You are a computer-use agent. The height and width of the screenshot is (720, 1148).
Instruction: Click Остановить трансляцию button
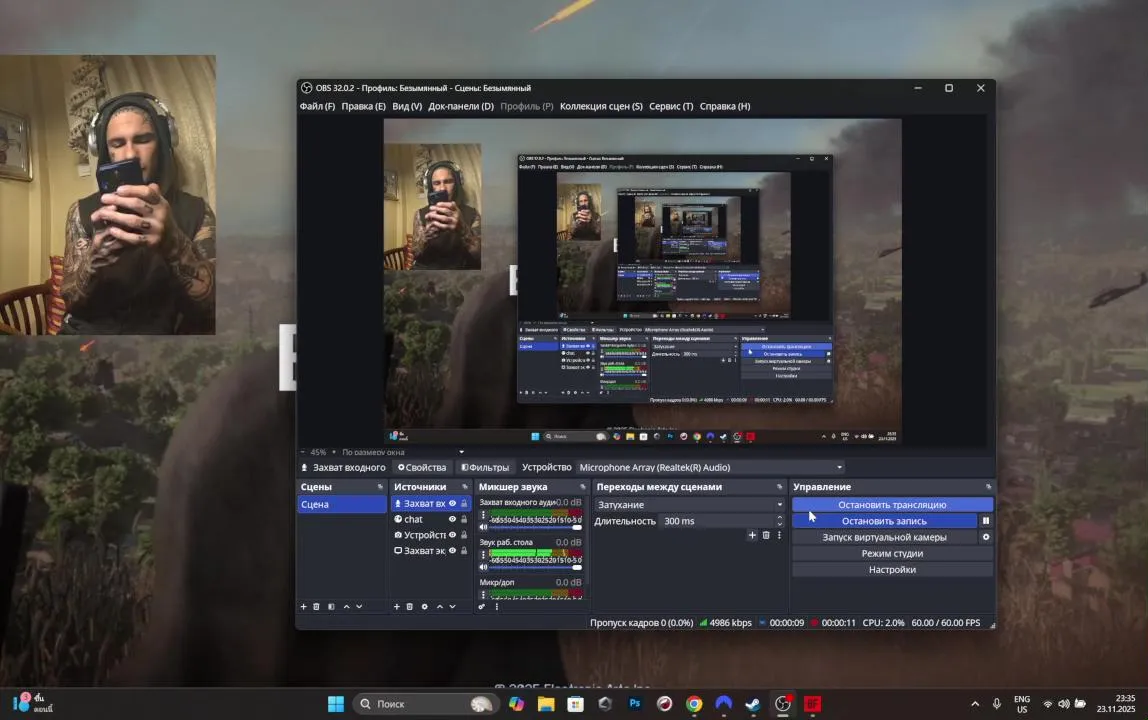pyautogui.click(x=892, y=505)
